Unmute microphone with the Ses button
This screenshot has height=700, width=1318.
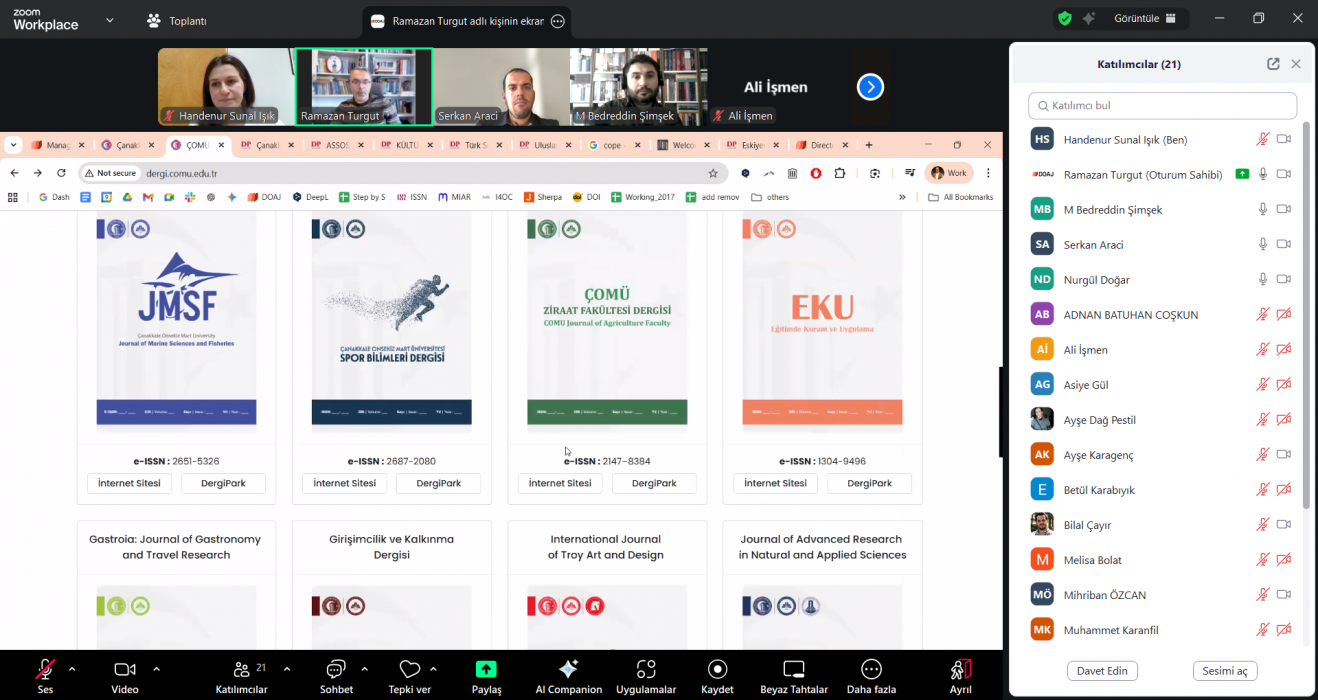click(x=45, y=669)
